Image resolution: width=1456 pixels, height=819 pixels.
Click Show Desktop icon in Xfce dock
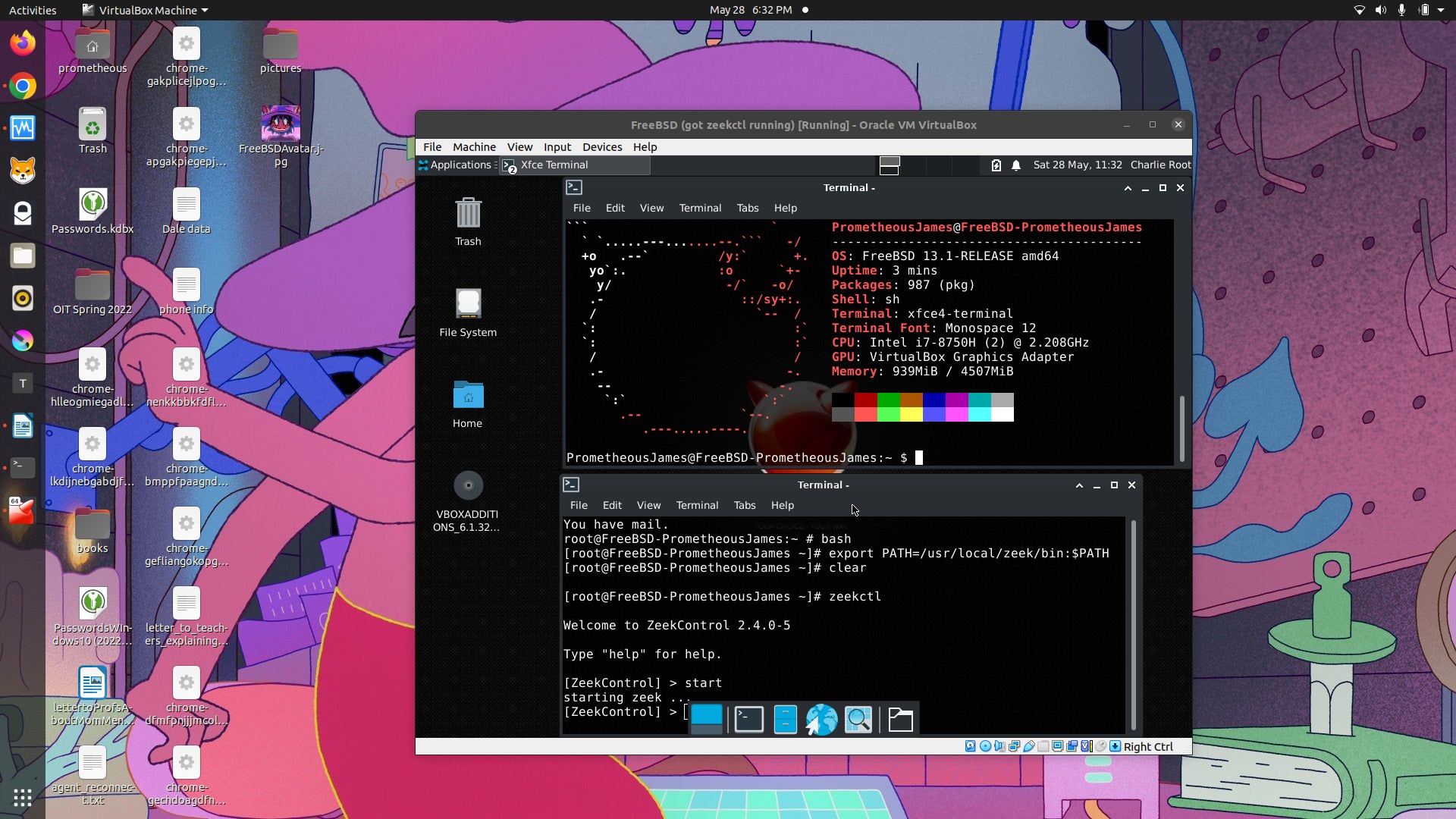point(707,719)
